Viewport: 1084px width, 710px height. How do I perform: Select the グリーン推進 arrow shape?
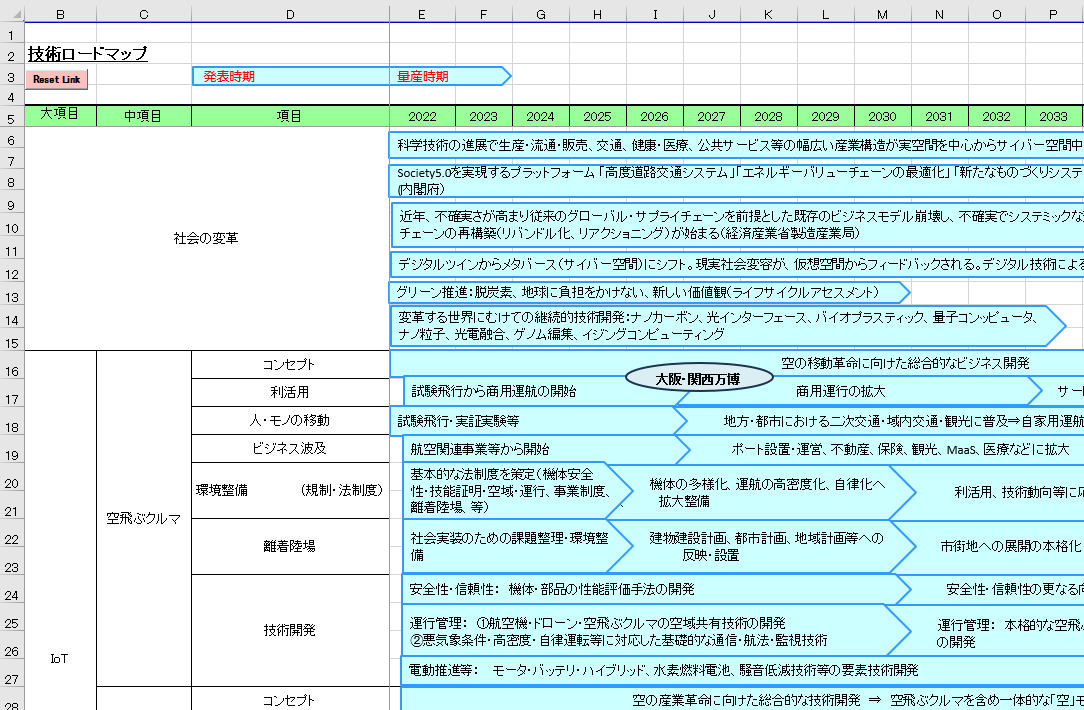click(600, 292)
